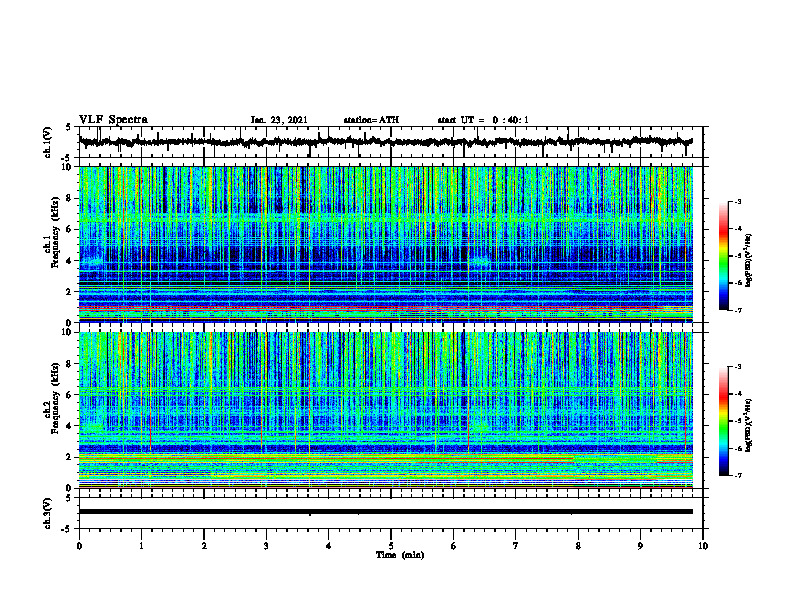
Task: Click the ch.1 'Frequency (kHz)' axis label
Action: pos(54,231)
